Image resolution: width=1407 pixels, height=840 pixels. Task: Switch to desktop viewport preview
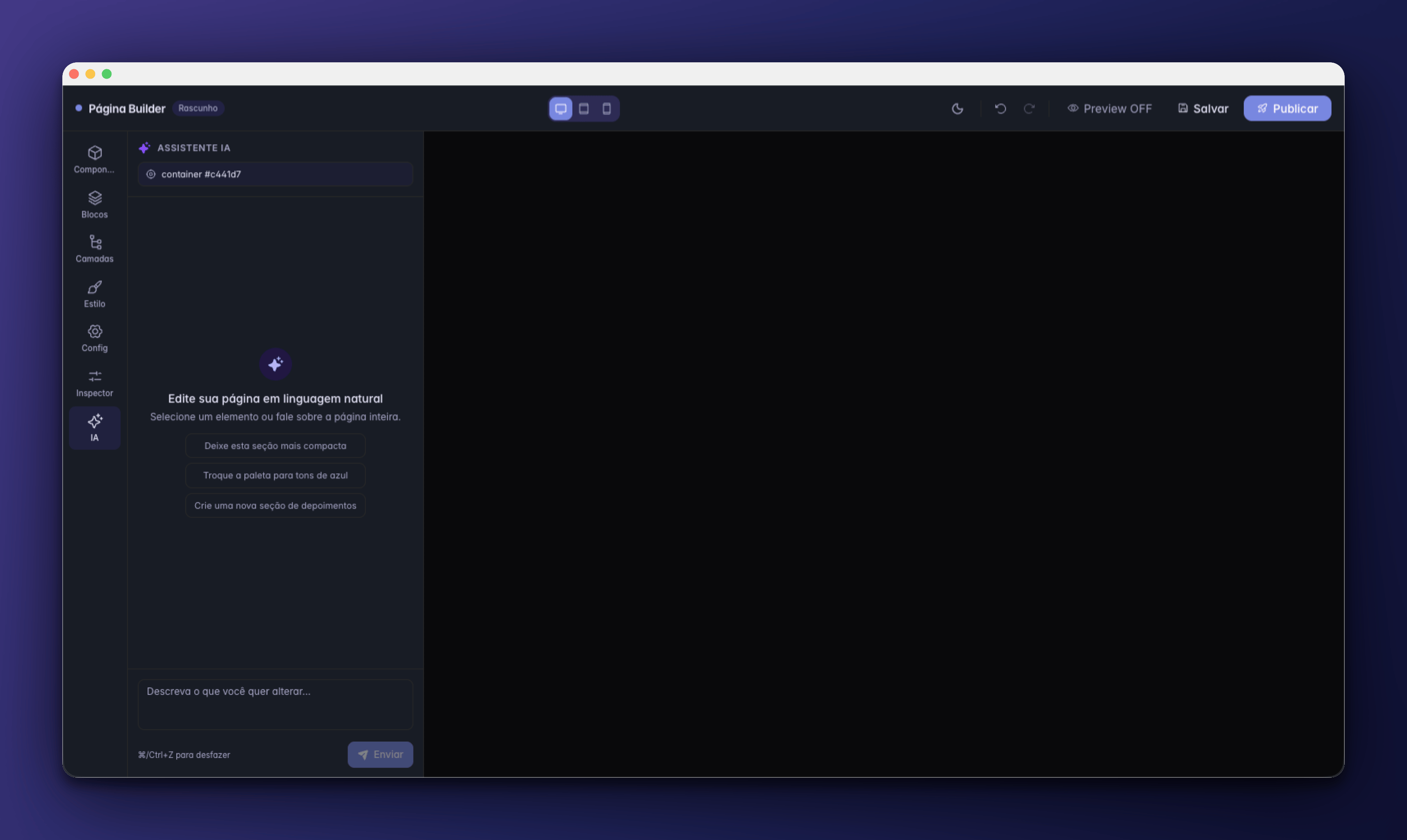(561, 109)
